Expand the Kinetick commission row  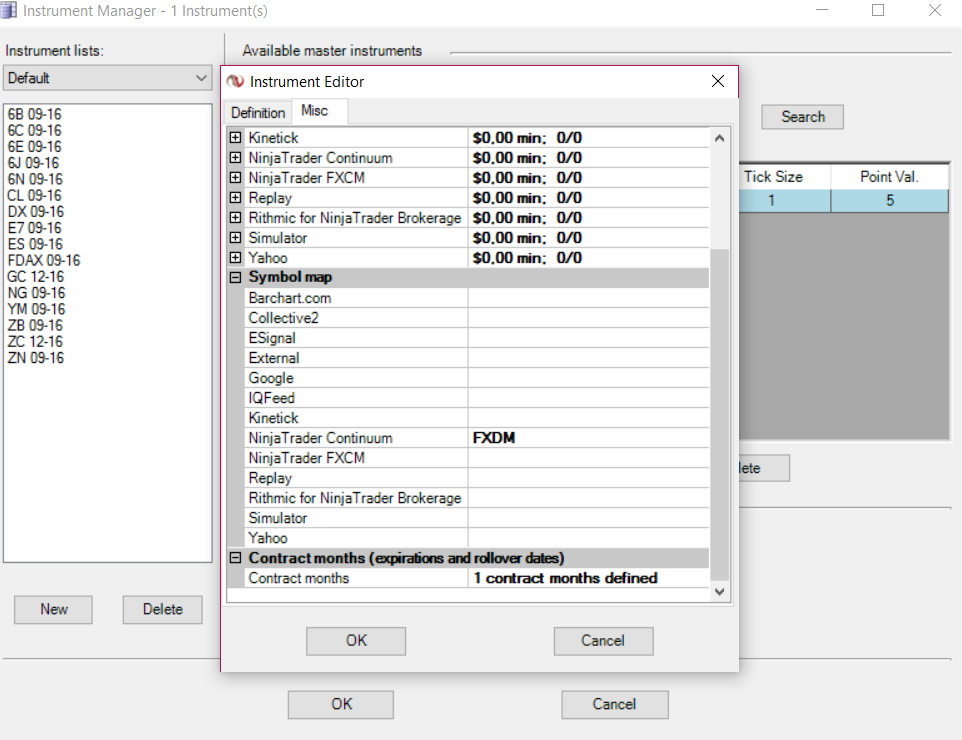pyautogui.click(x=235, y=138)
